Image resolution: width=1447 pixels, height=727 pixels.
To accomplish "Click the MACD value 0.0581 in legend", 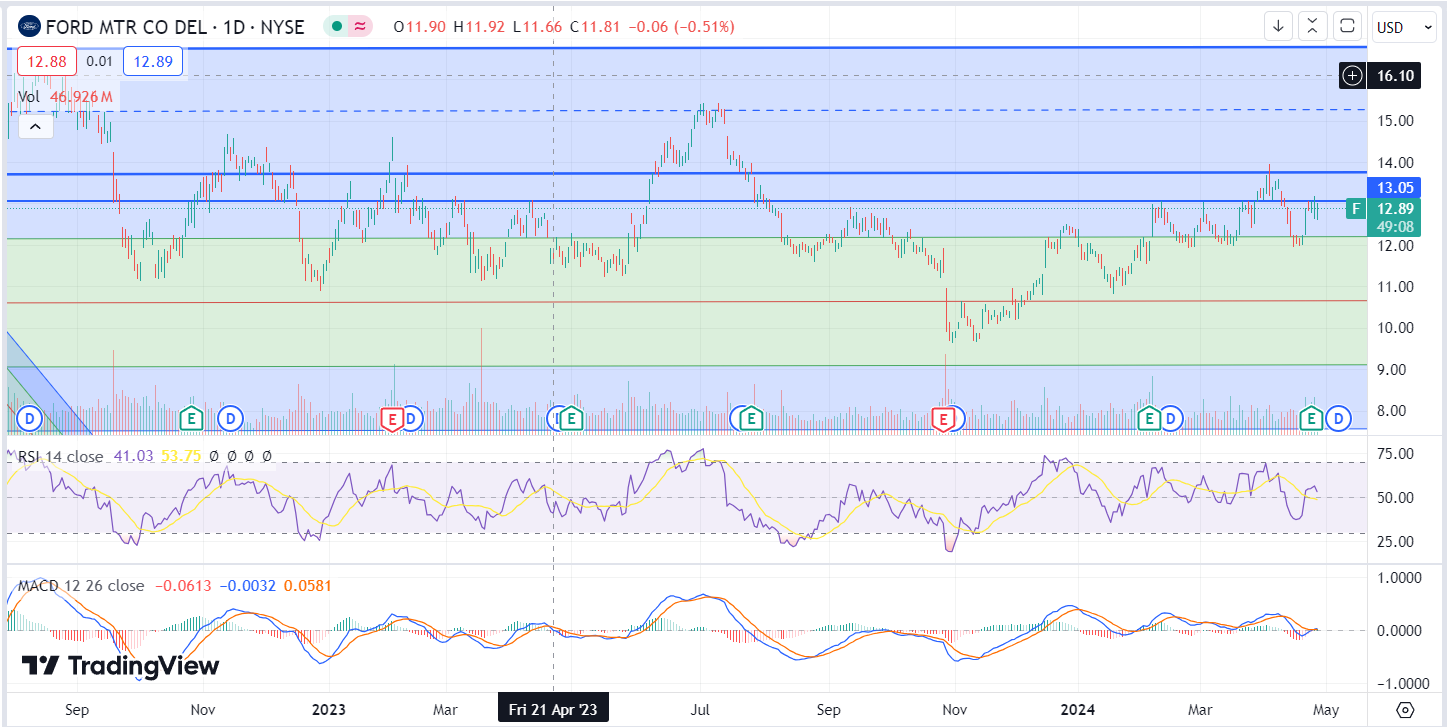I will [308, 586].
